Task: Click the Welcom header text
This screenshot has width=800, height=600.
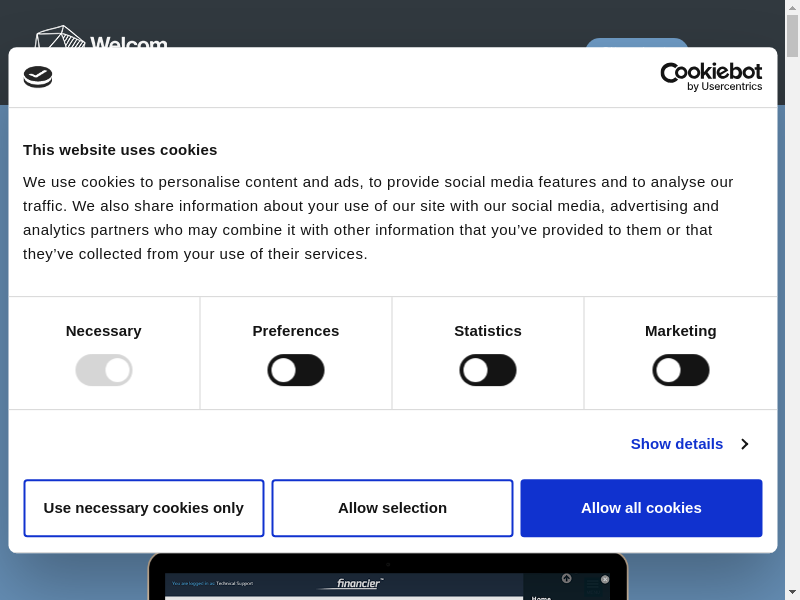Action: point(128,42)
